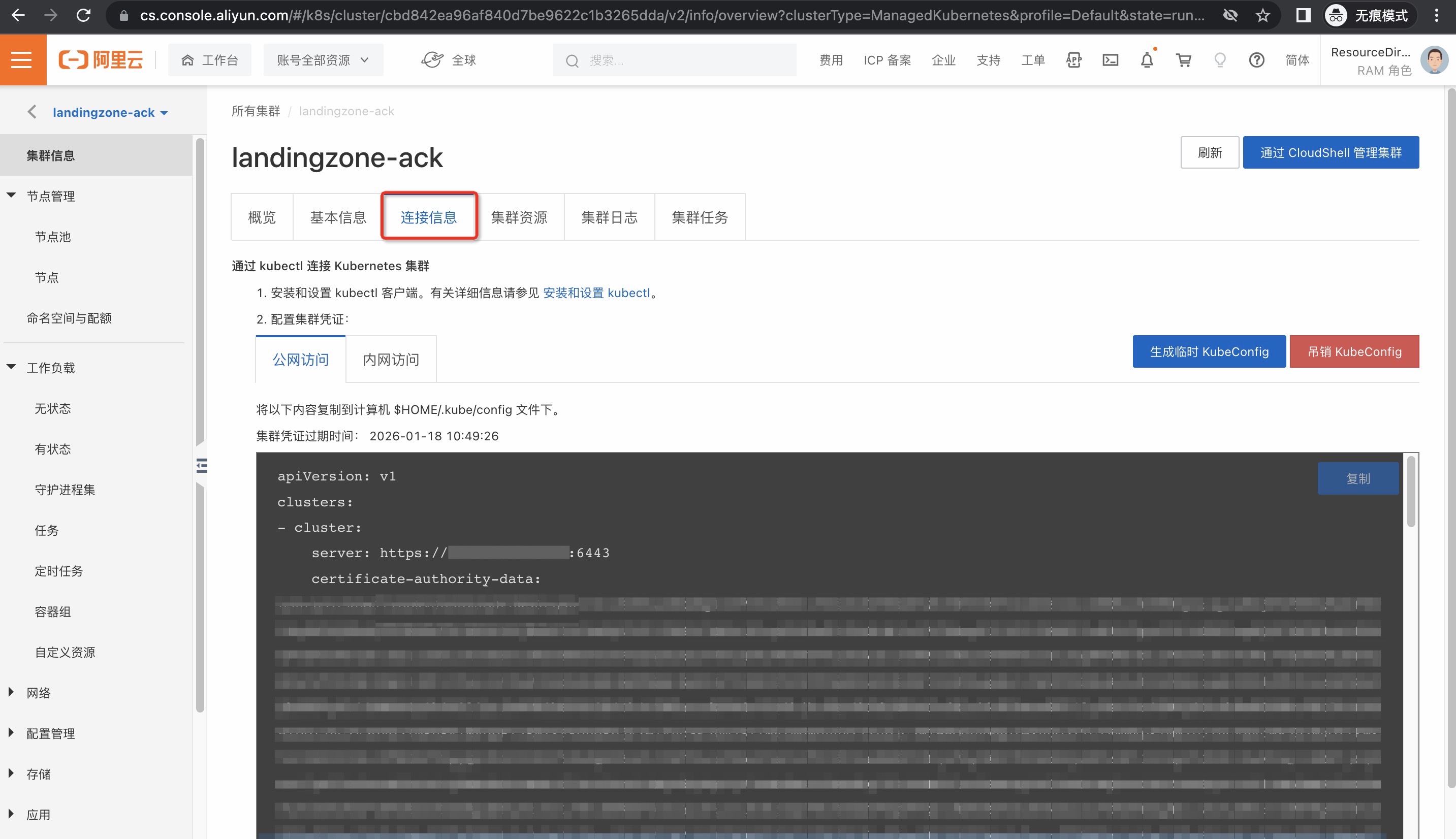1456x839 pixels.
Task: Open 集群信息 in the sidebar
Action: [96, 155]
